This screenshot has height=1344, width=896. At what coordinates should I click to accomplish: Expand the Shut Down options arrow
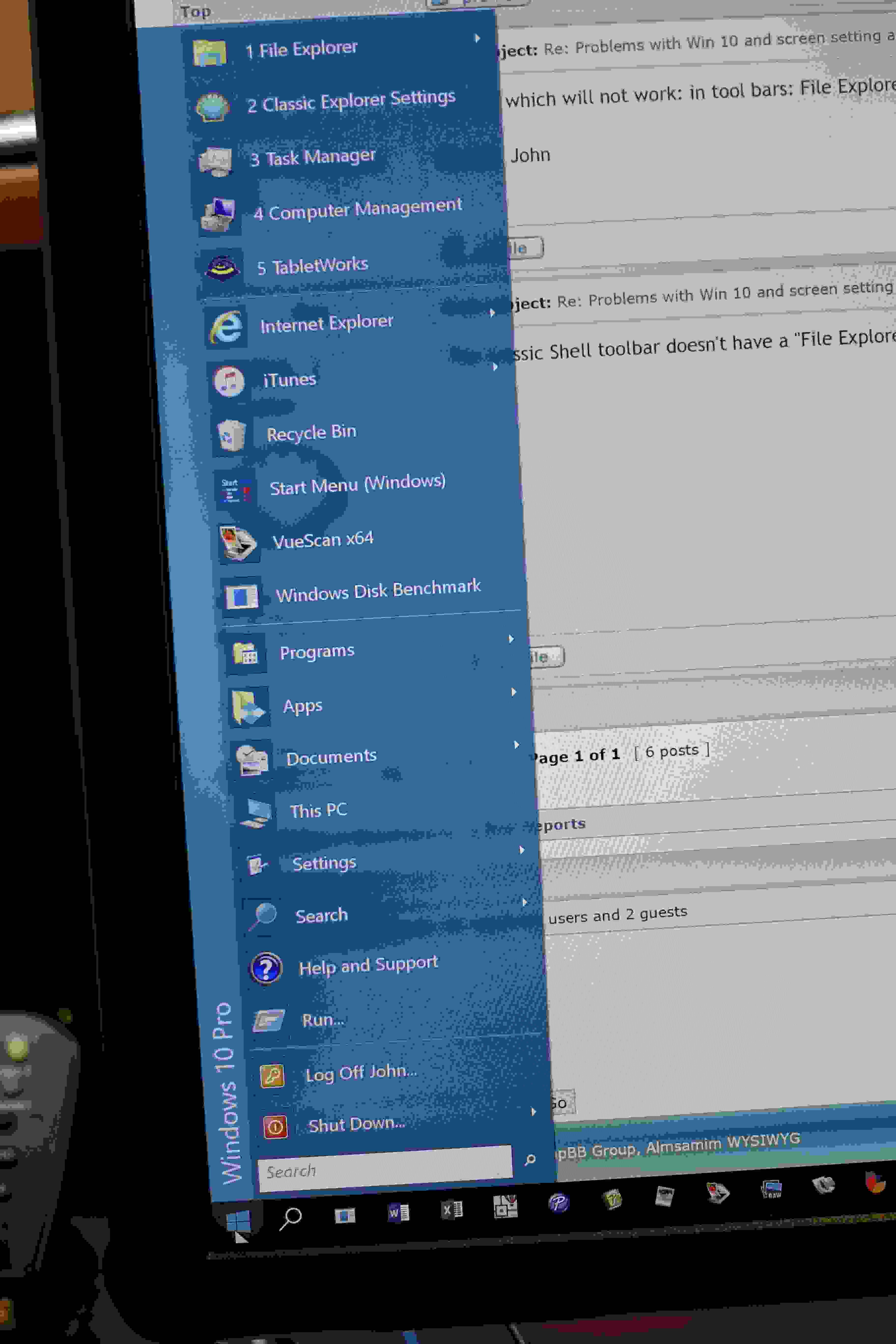pos(533,1111)
